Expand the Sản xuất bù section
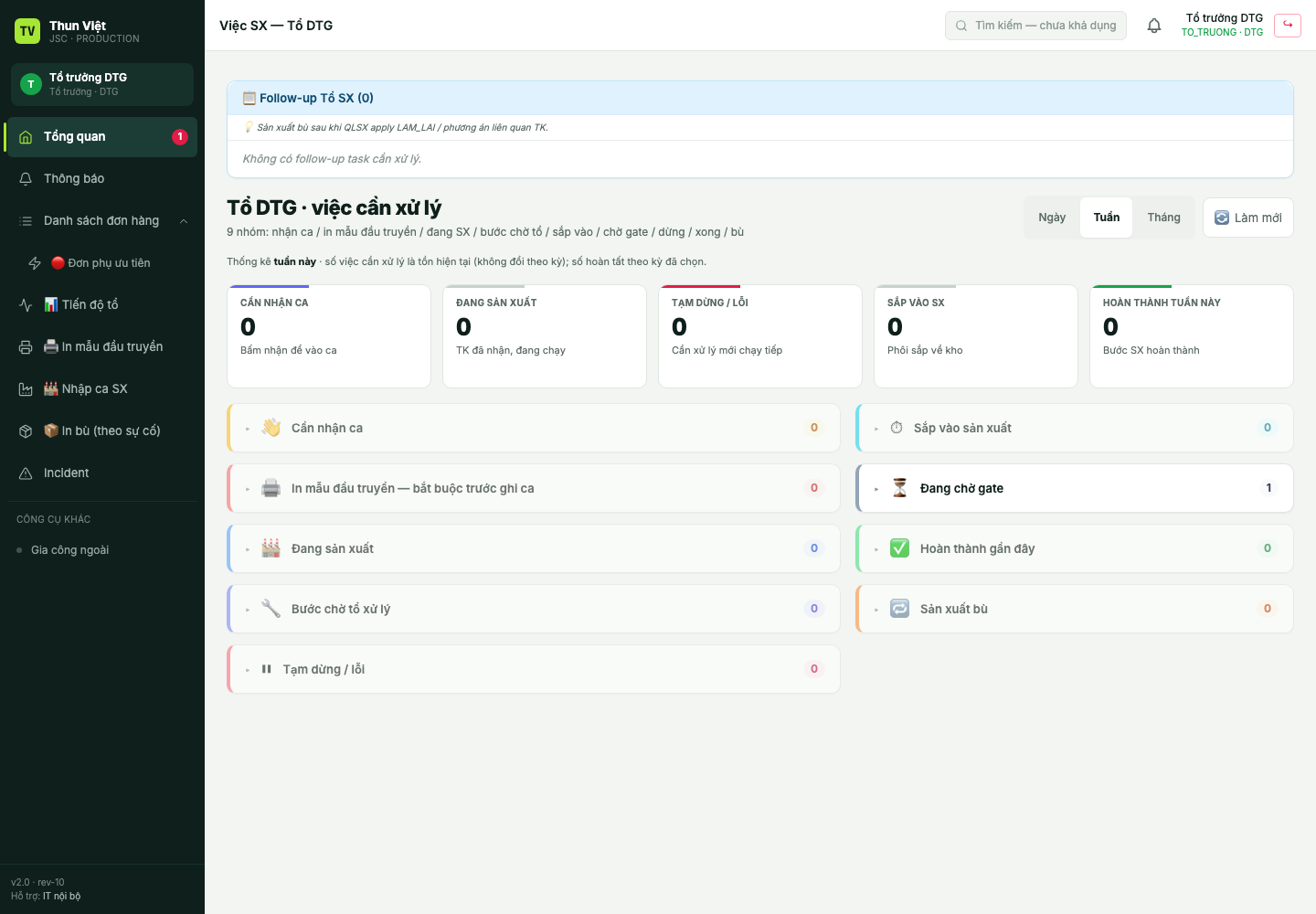The image size is (1316, 914). 1075,609
